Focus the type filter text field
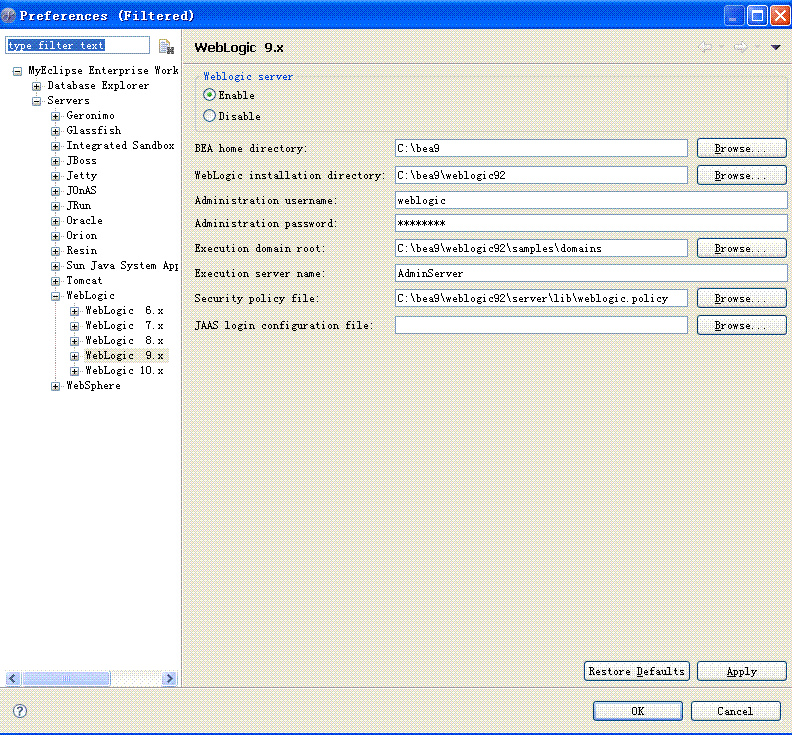792x735 pixels. coord(77,45)
